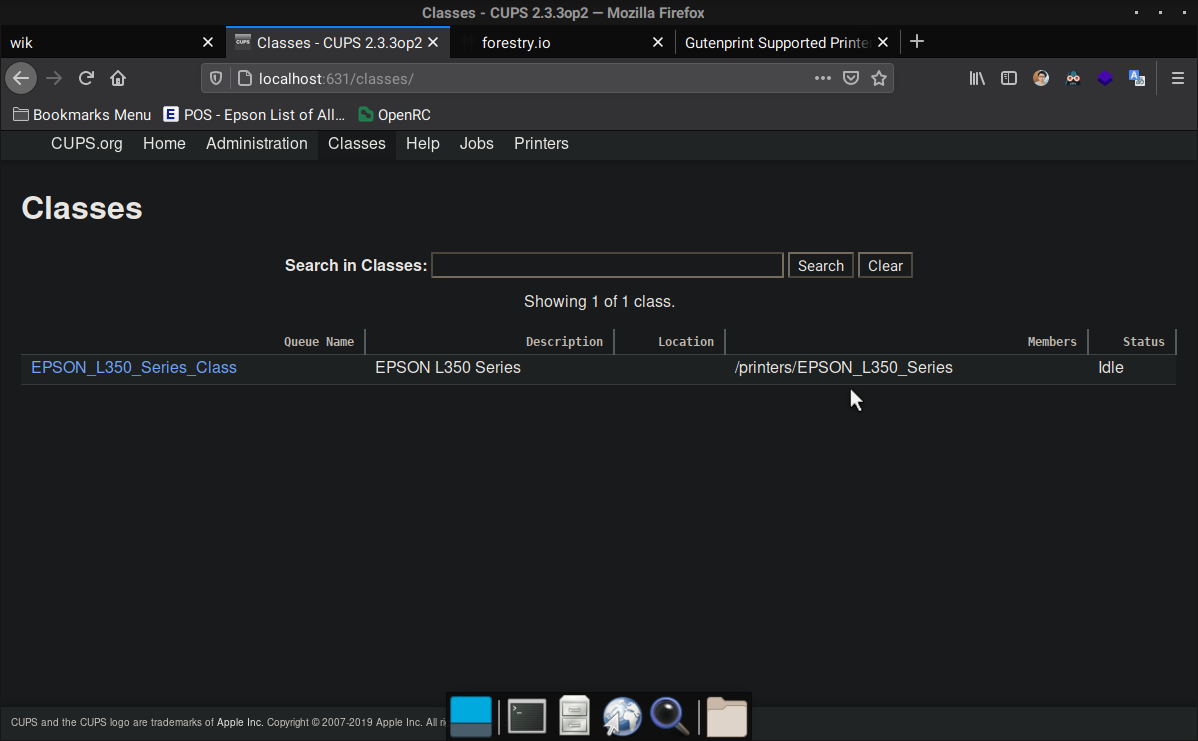Open the Bookmarks Menu folder
Viewport: 1198px width, 741px height.
point(83,115)
